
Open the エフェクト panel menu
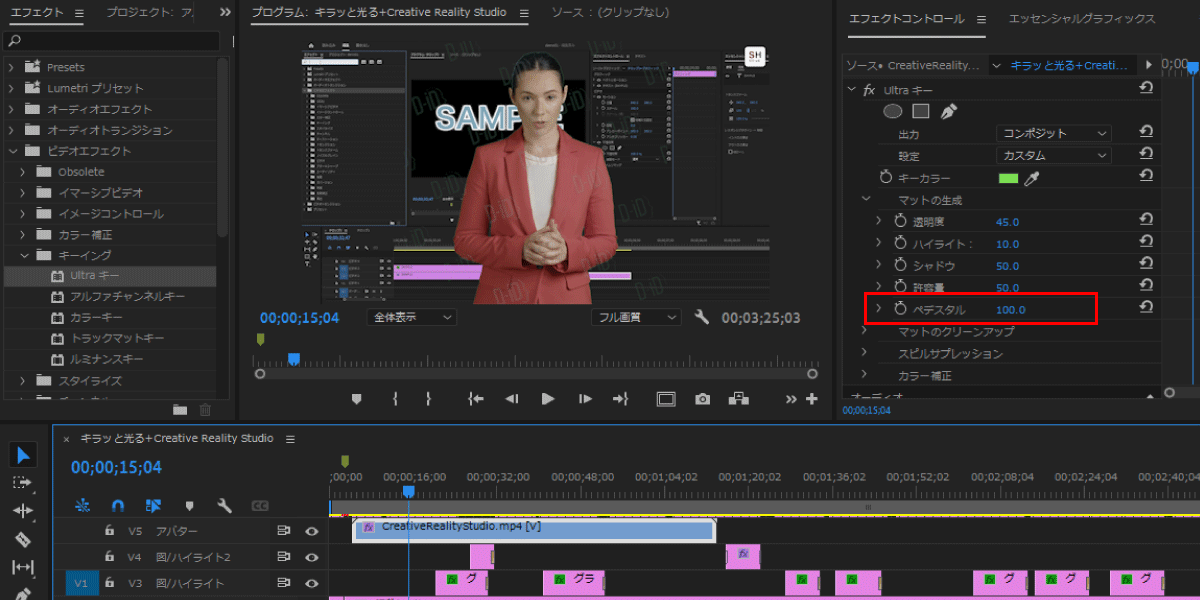(79, 13)
